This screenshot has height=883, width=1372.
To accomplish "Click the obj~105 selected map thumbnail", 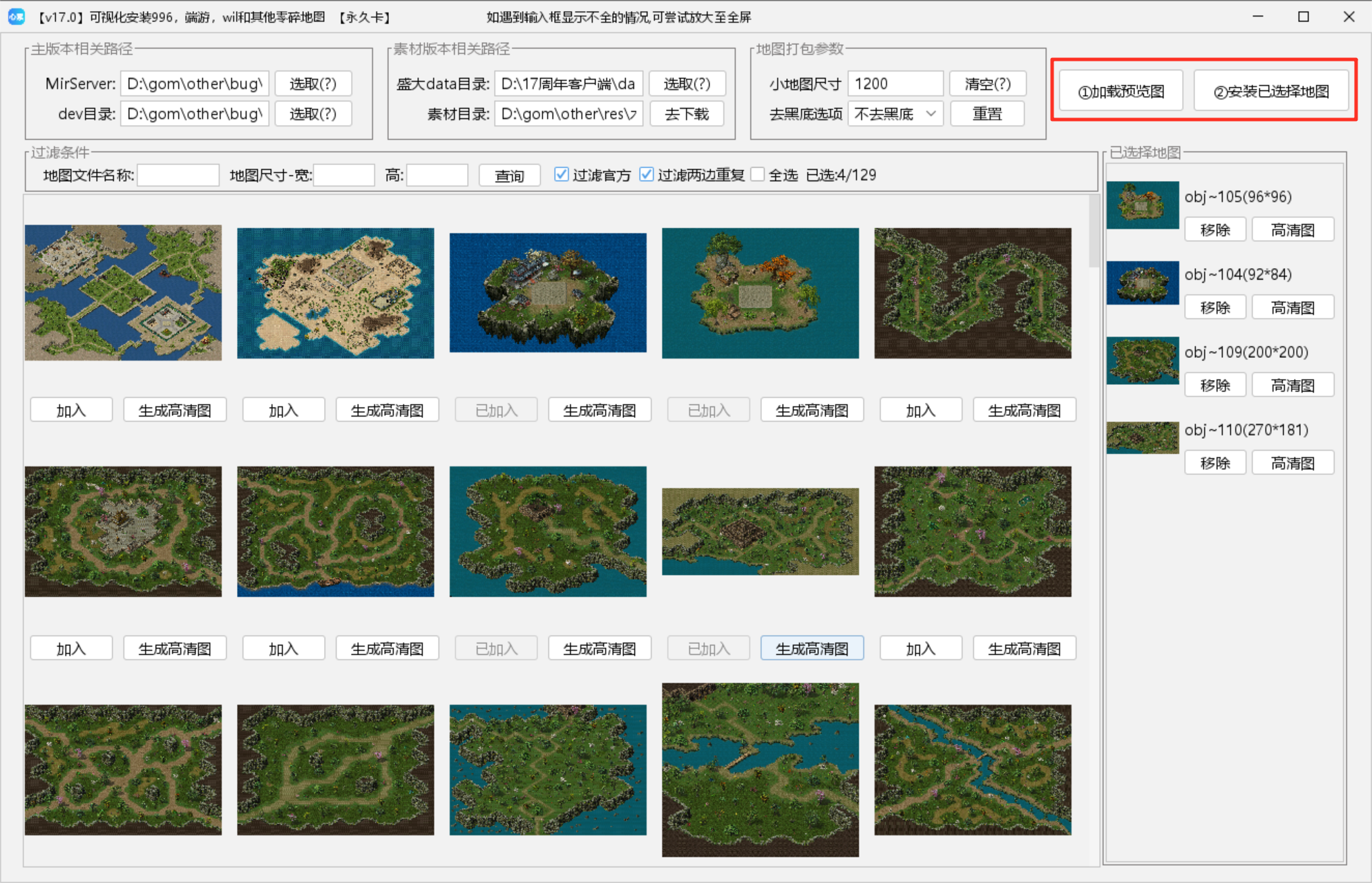I will [x=1142, y=205].
